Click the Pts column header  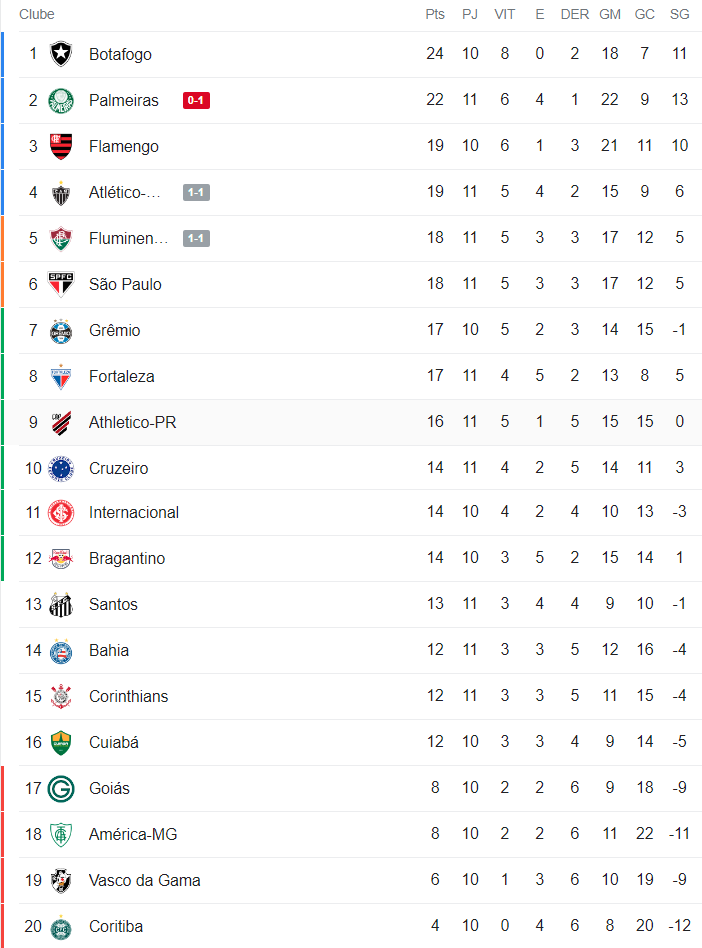[x=435, y=14]
